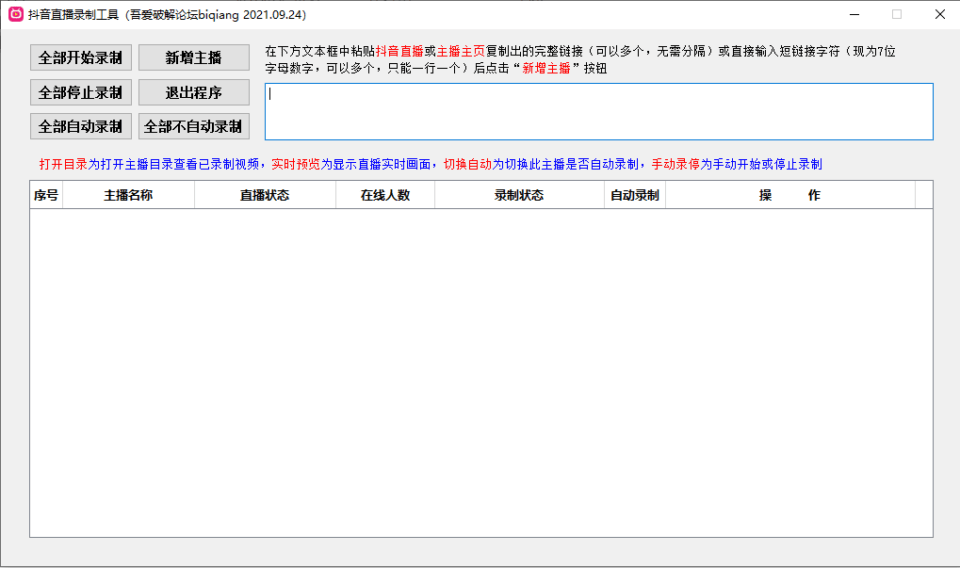This screenshot has width=960, height=568.
Task: Click the 操 作 column header
Action: click(790, 195)
